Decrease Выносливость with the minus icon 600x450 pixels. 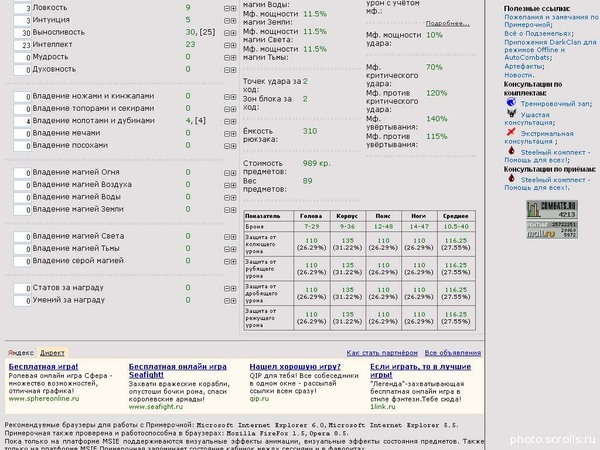point(227,33)
